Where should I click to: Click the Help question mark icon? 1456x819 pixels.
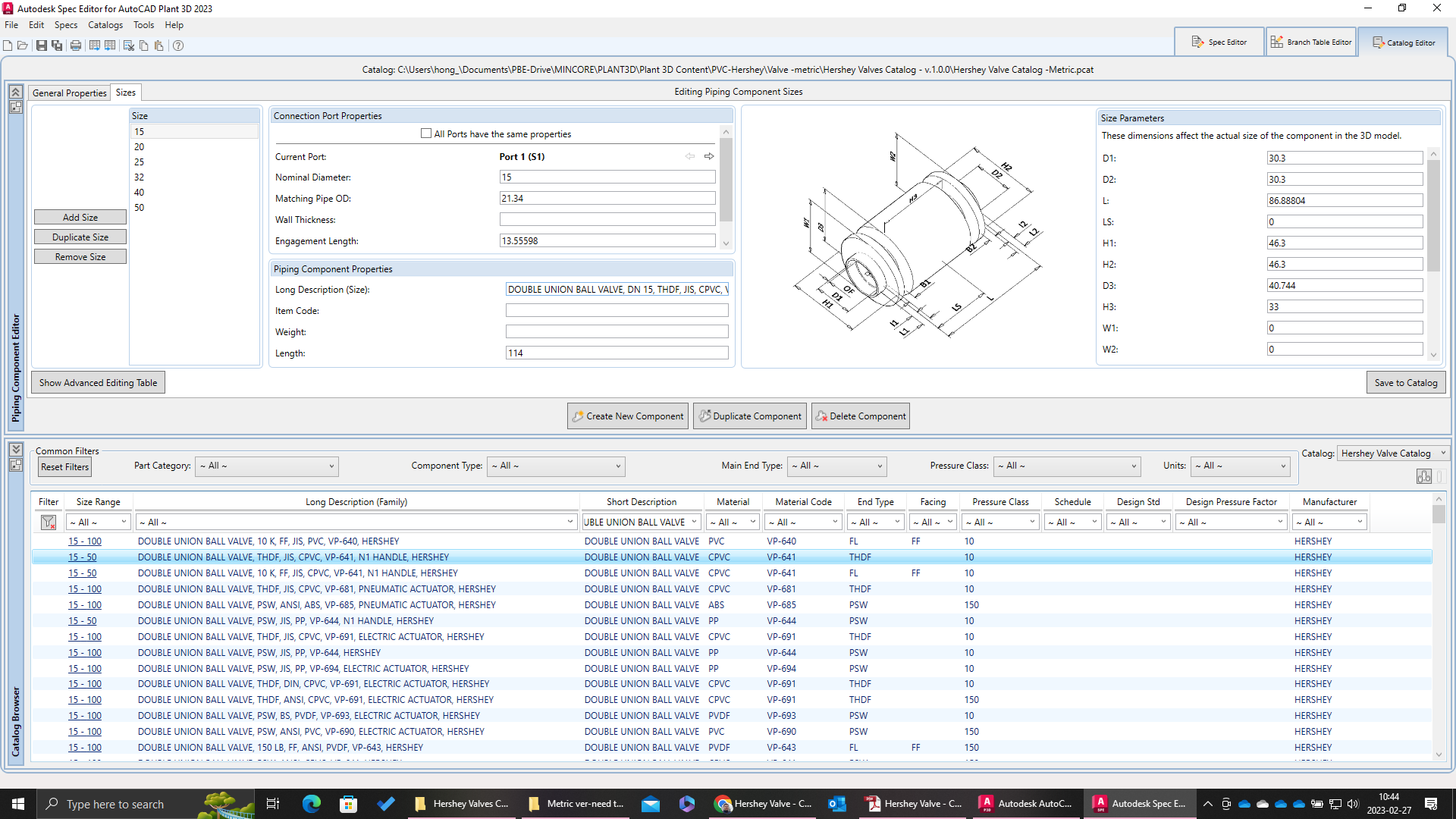coord(178,45)
